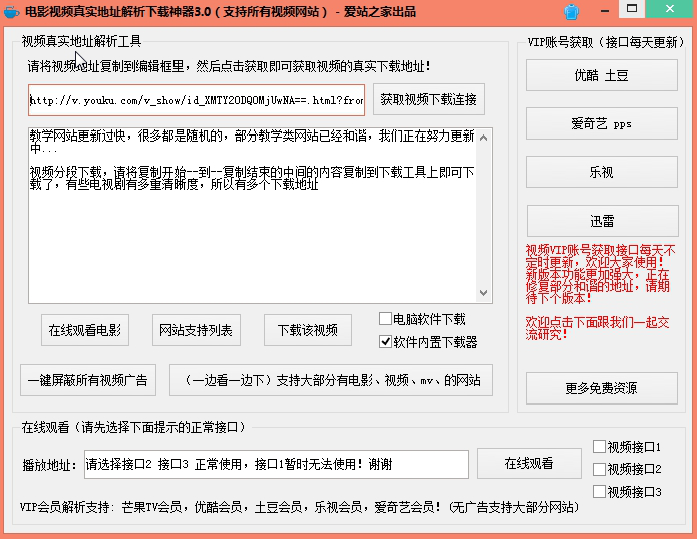Click the scroll down arrow of results box

484,293
